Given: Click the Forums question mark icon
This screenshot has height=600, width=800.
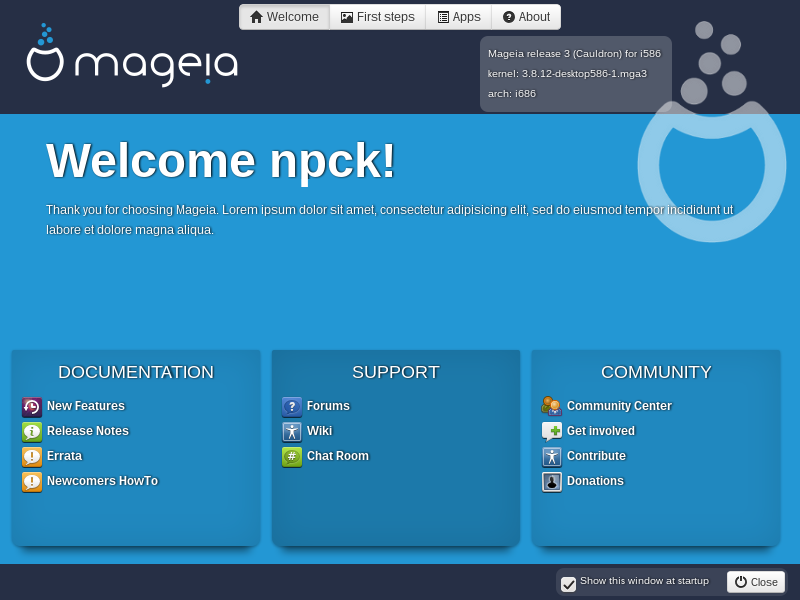Looking at the screenshot, I should [292, 407].
